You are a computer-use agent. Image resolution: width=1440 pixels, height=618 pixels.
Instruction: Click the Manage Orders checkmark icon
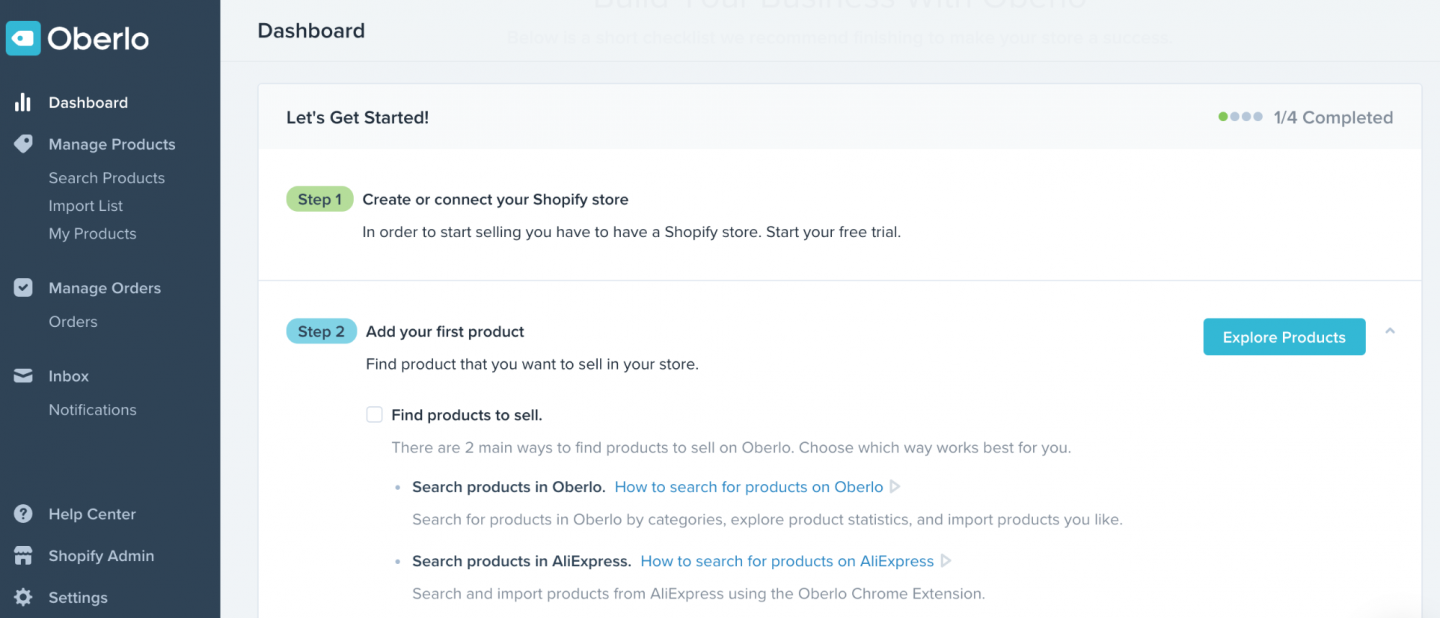pyautogui.click(x=22, y=288)
